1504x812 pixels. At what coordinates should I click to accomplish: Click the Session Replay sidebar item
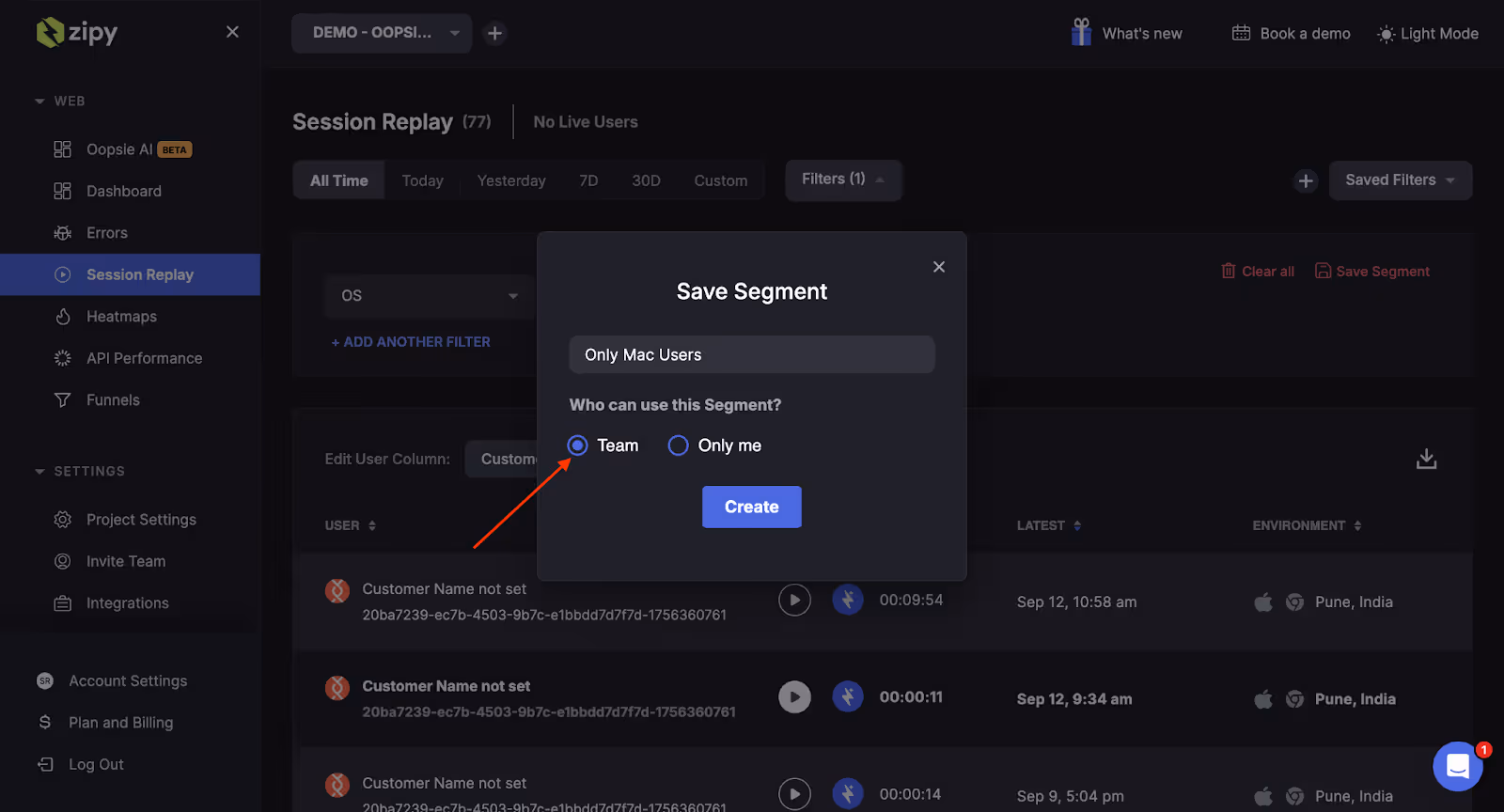coord(130,274)
